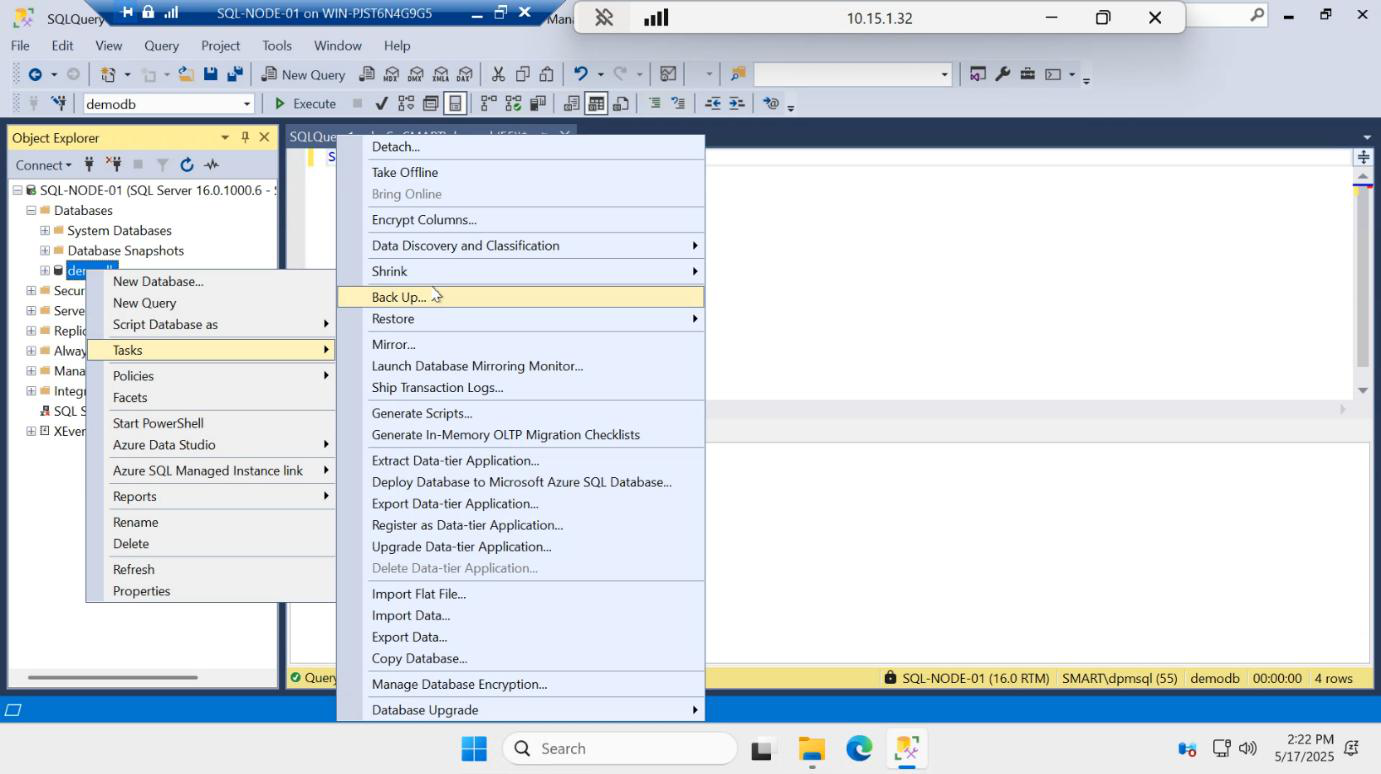
Task: Click the Object Explorer horizontal scrollbar
Action: pyautogui.click(x=112, y=677)
